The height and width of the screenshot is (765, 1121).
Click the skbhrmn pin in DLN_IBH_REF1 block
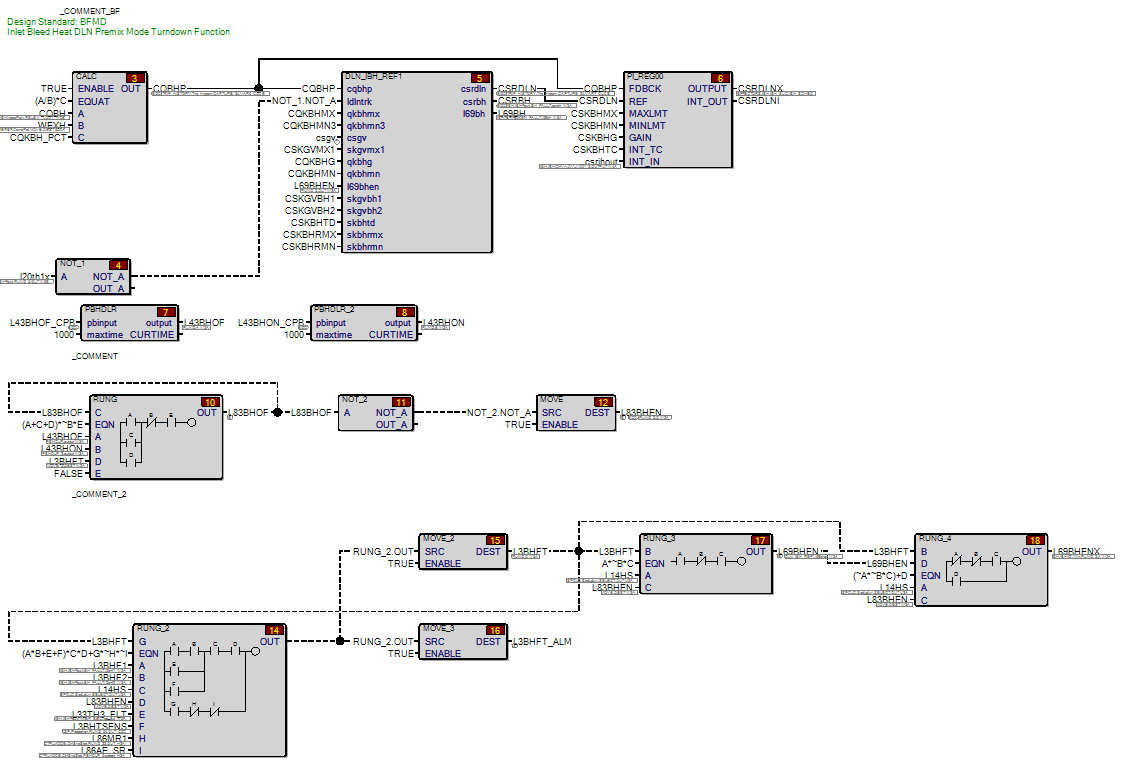(x=364, y=247)
